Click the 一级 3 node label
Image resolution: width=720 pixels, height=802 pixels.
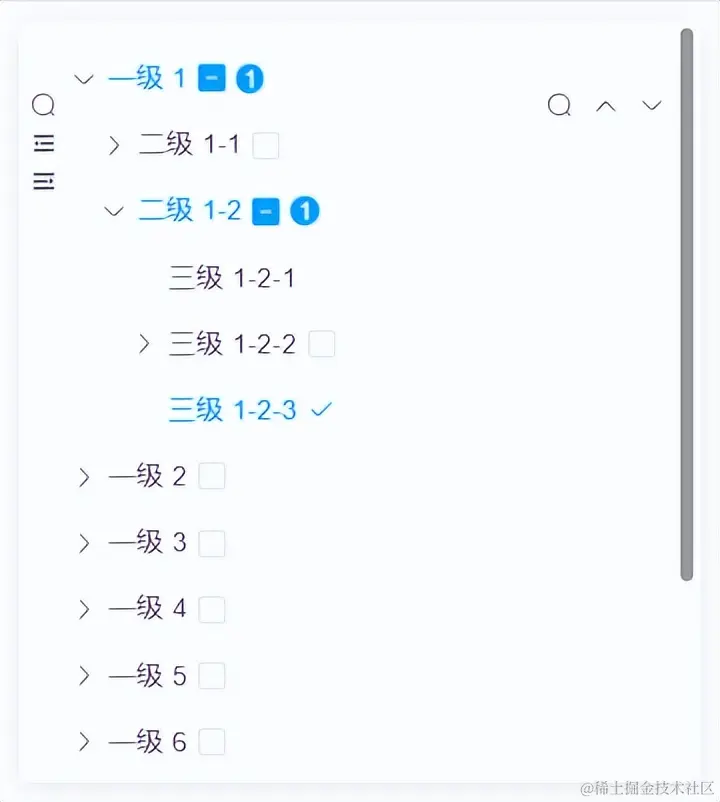(147, 543)
